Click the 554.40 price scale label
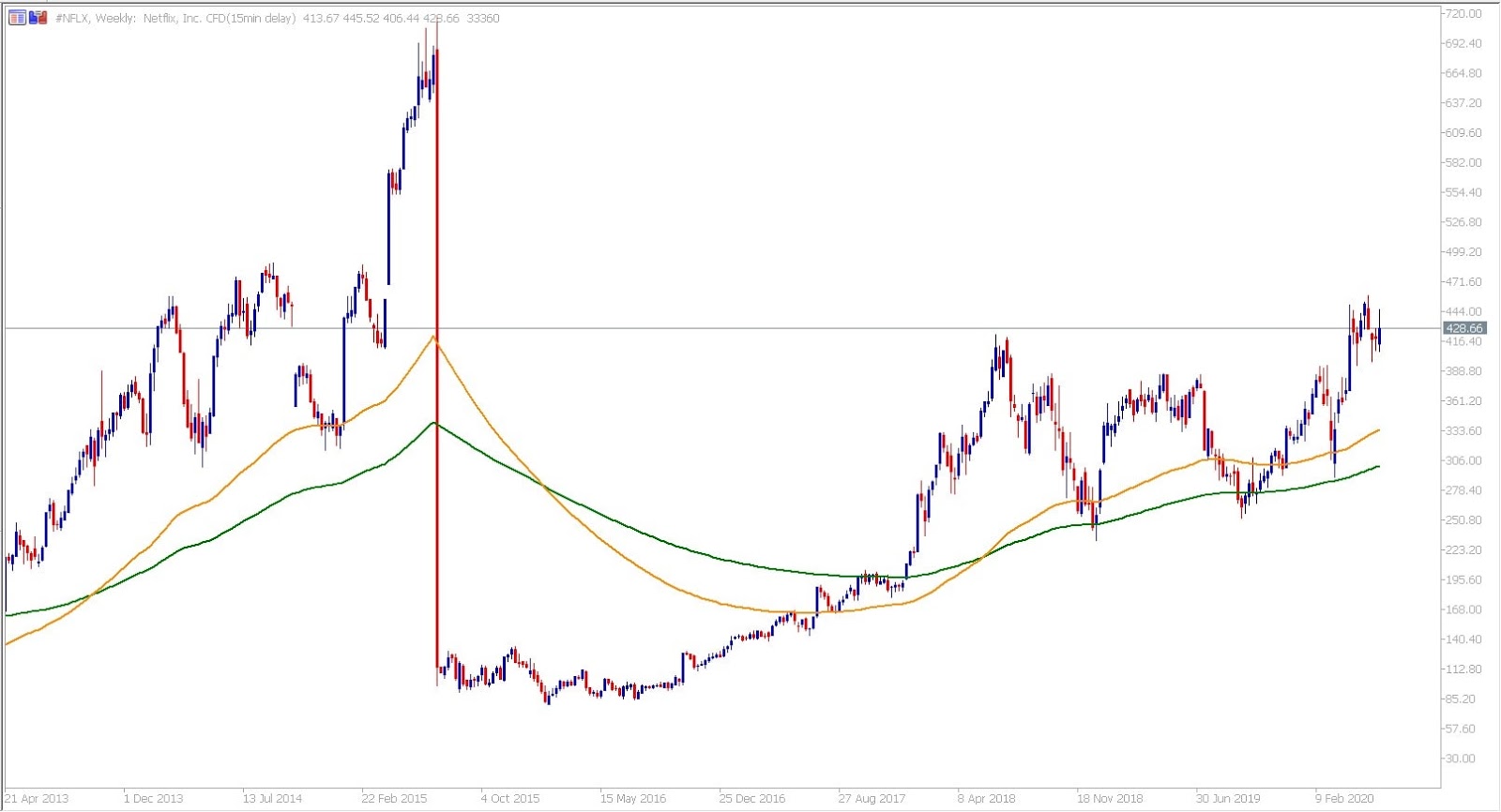The height and width of the screenshot is (812, 1501). coord(1463,192)
